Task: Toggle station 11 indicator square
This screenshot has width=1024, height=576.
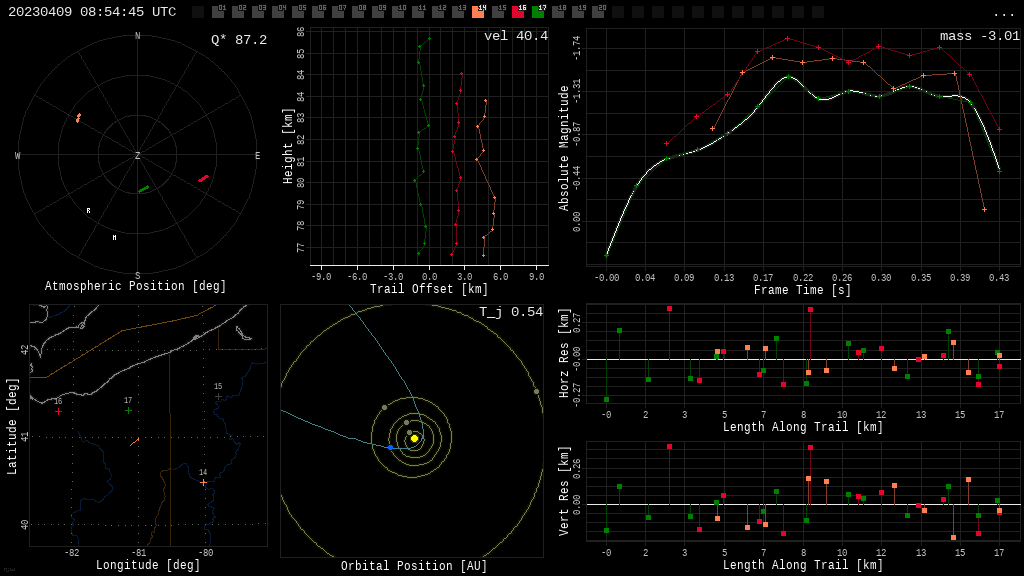Action: click(418, 12)
